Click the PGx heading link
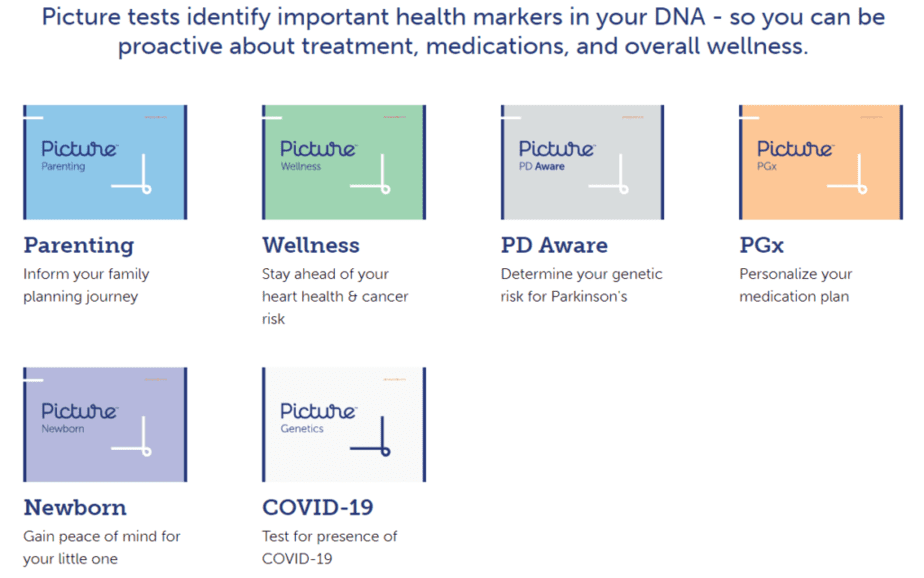The height and width of the screenshot is (578, 924). tap(761, 245)
